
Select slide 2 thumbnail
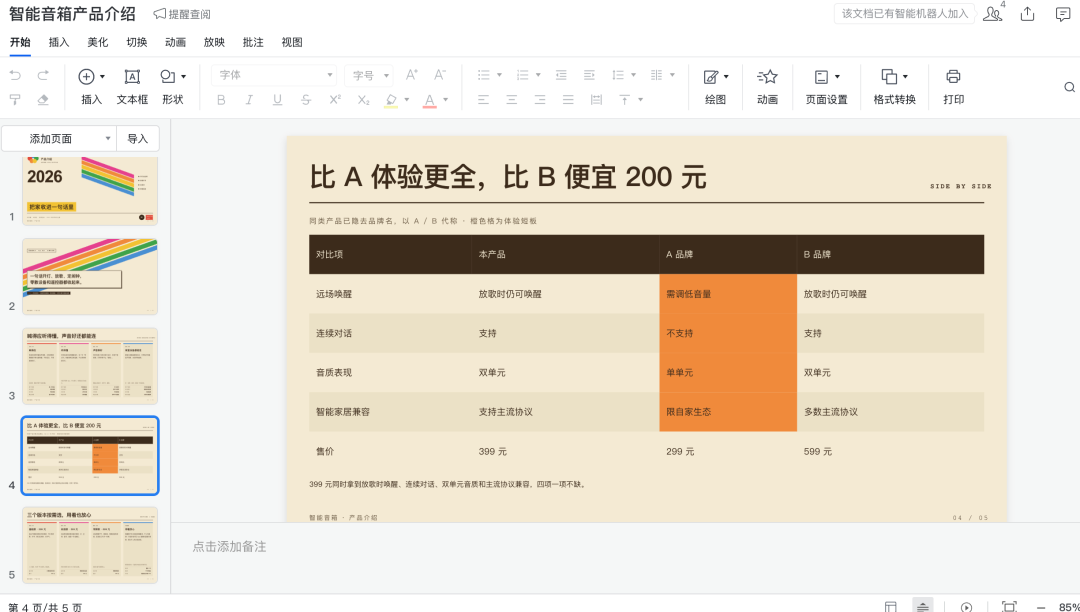tap(90, 277)
